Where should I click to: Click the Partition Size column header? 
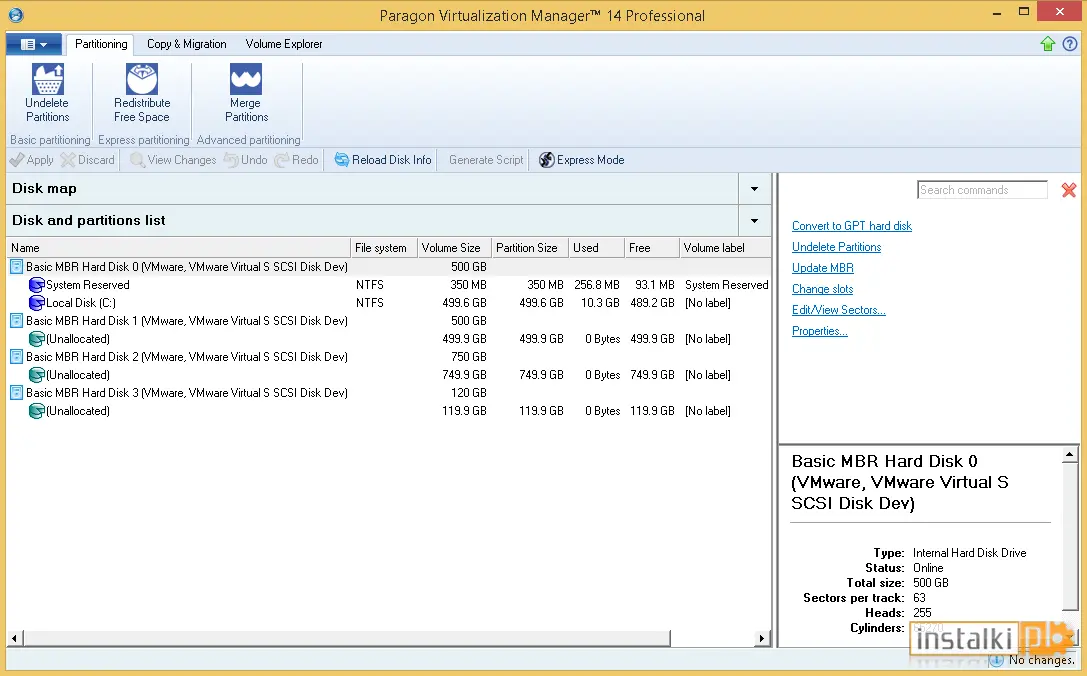(x=530, y=248)
